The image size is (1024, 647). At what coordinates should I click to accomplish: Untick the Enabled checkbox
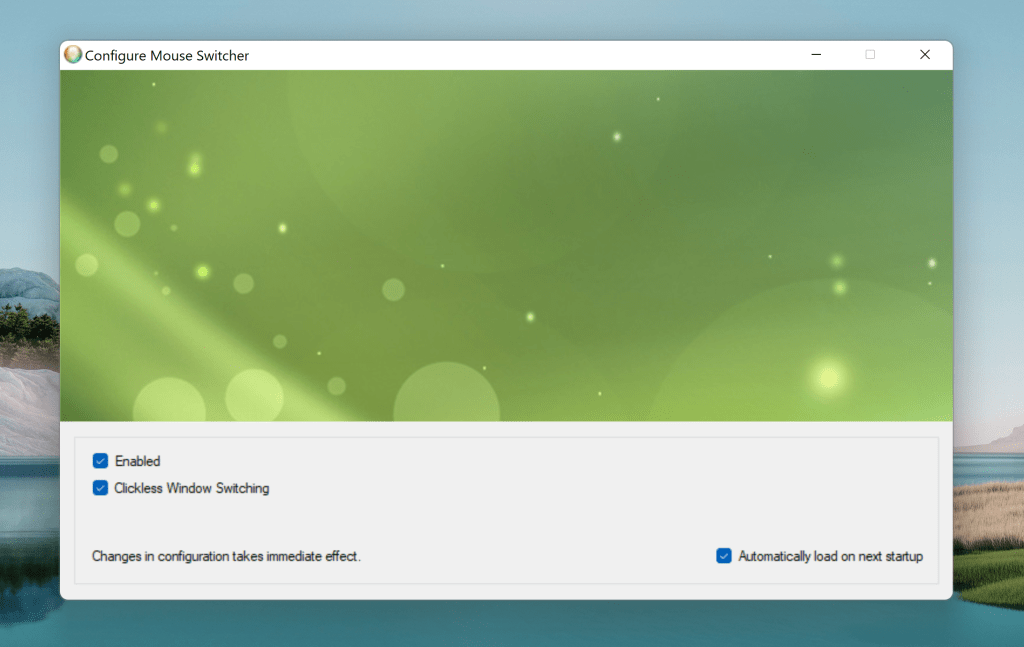tap(100, 461)
